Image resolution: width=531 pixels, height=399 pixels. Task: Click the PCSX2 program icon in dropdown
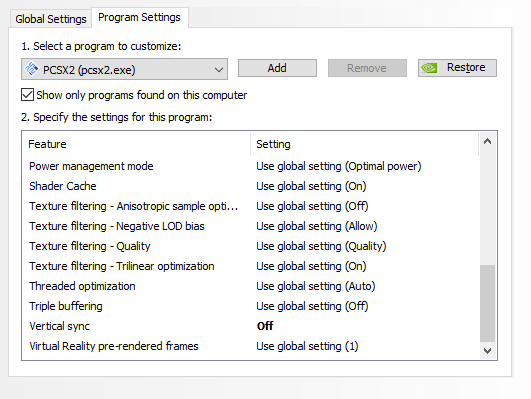click(x=32, y=69)
